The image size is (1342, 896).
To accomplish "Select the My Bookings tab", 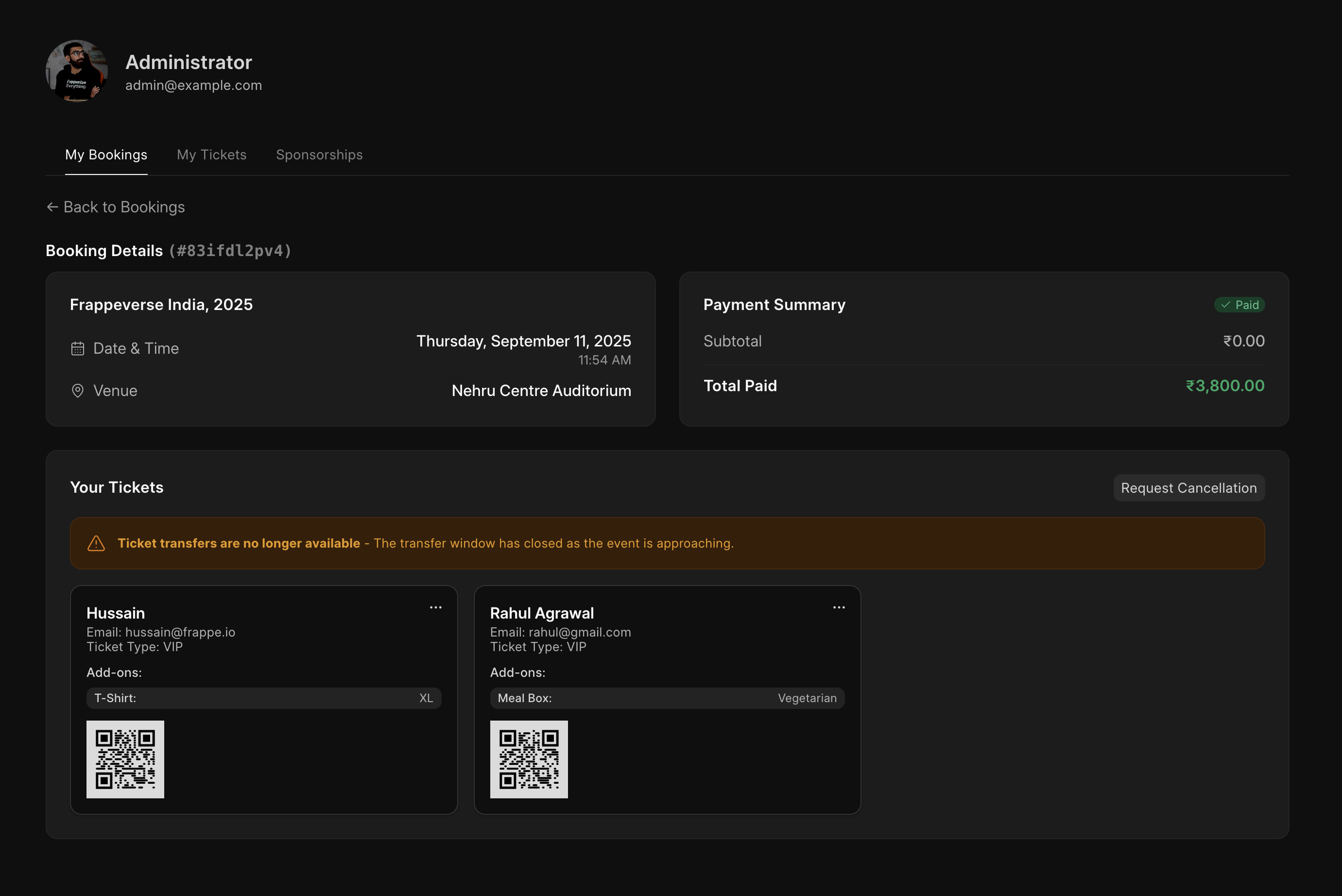I will click(106, 155).
